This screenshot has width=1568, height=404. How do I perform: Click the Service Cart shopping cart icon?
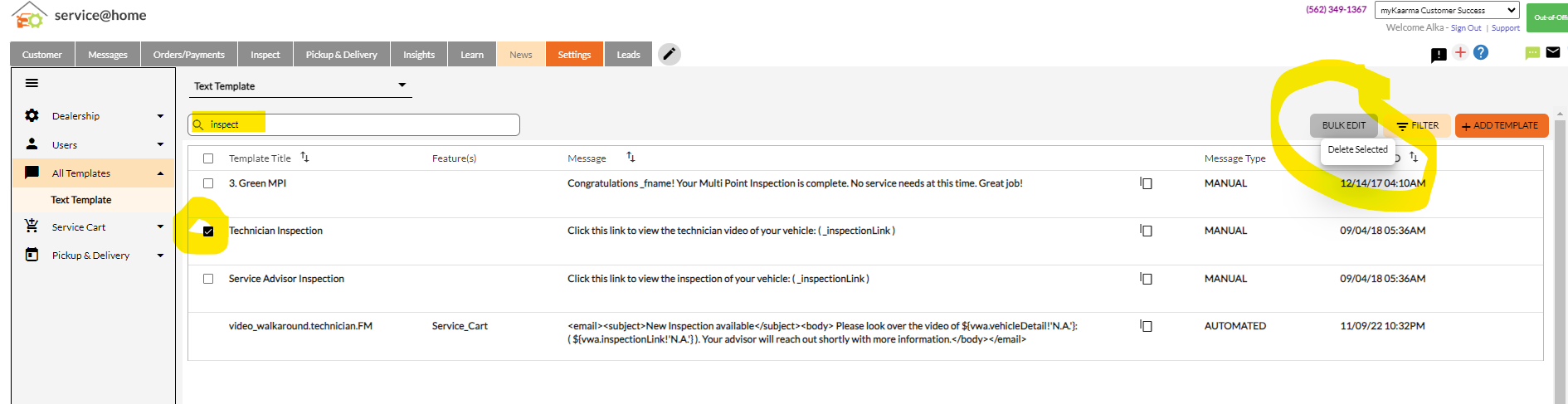pyautogui.click(x=32, y=226)
